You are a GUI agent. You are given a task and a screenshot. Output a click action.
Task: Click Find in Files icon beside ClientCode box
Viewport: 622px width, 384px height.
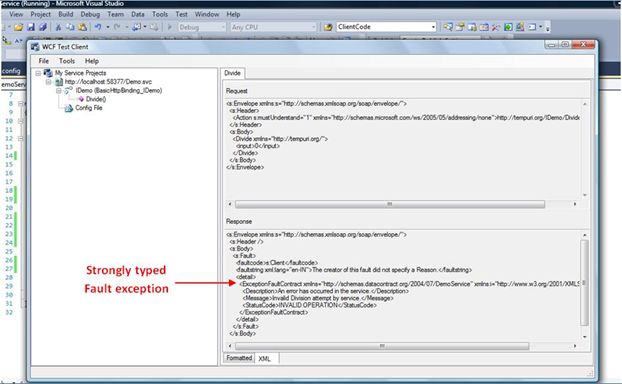point(328,27)
